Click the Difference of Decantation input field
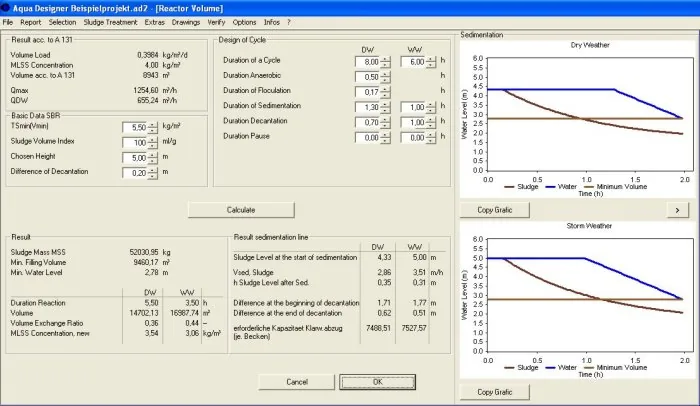The height and width of the screenshot is (406, 700). coord(134,173)
